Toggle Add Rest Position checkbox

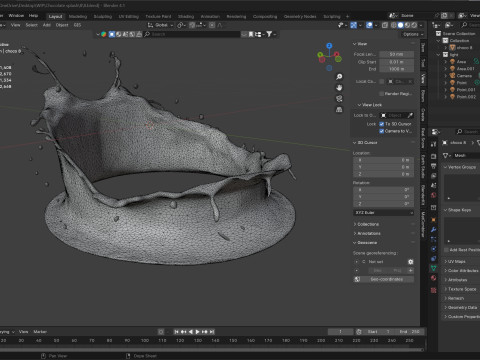pos(446,250)
